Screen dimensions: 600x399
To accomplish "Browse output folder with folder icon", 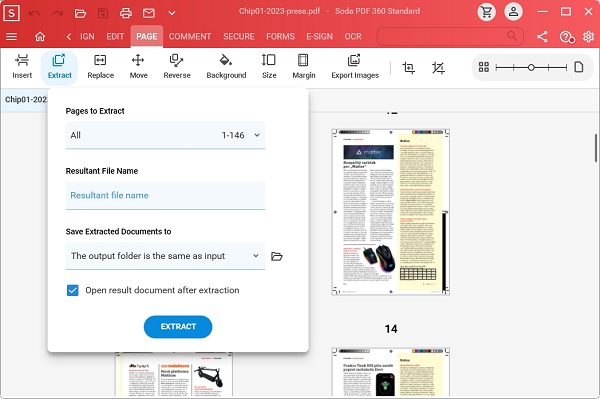I will (277, 256).
